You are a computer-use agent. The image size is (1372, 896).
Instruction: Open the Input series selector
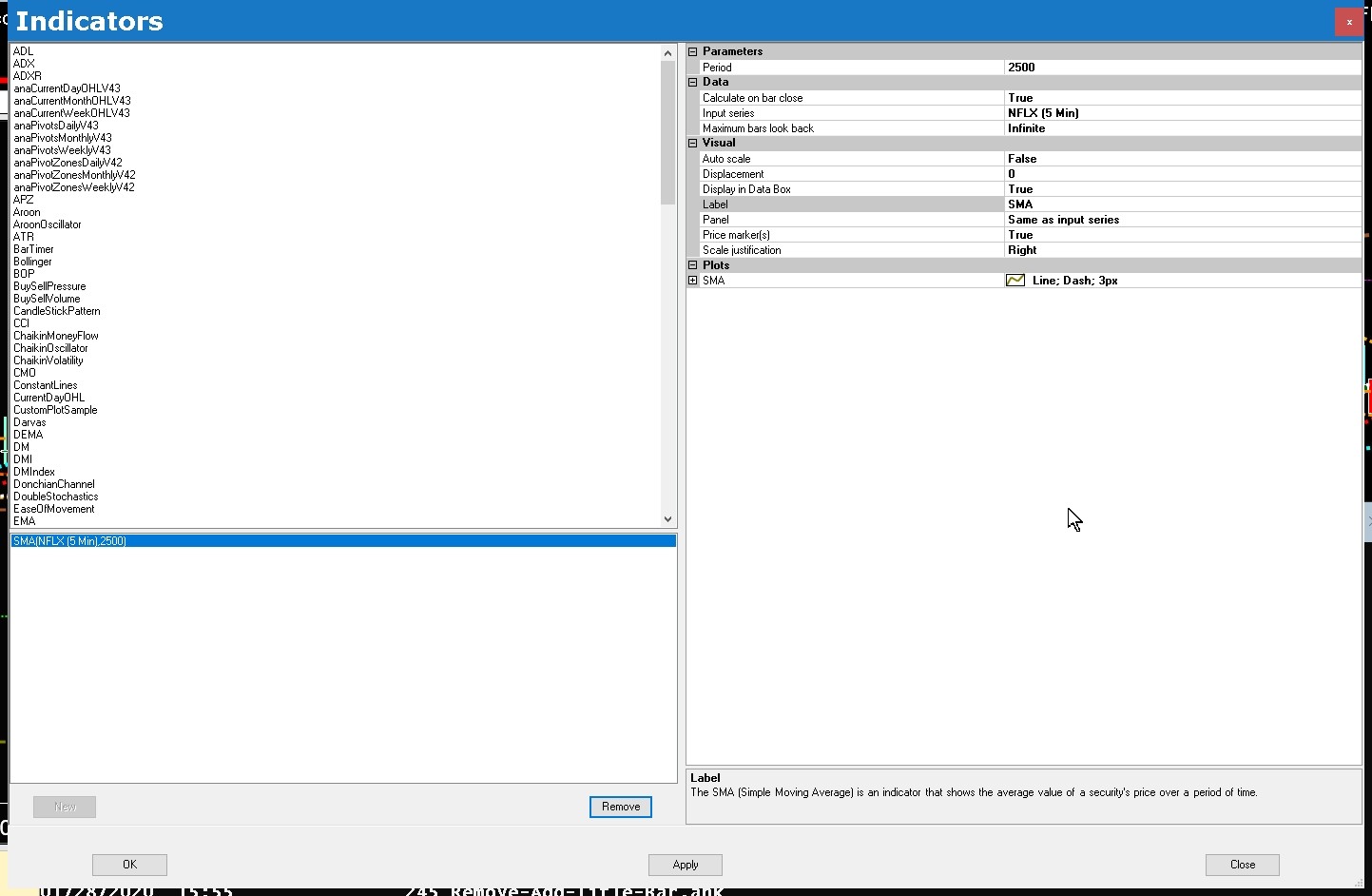pos(1179,112)
